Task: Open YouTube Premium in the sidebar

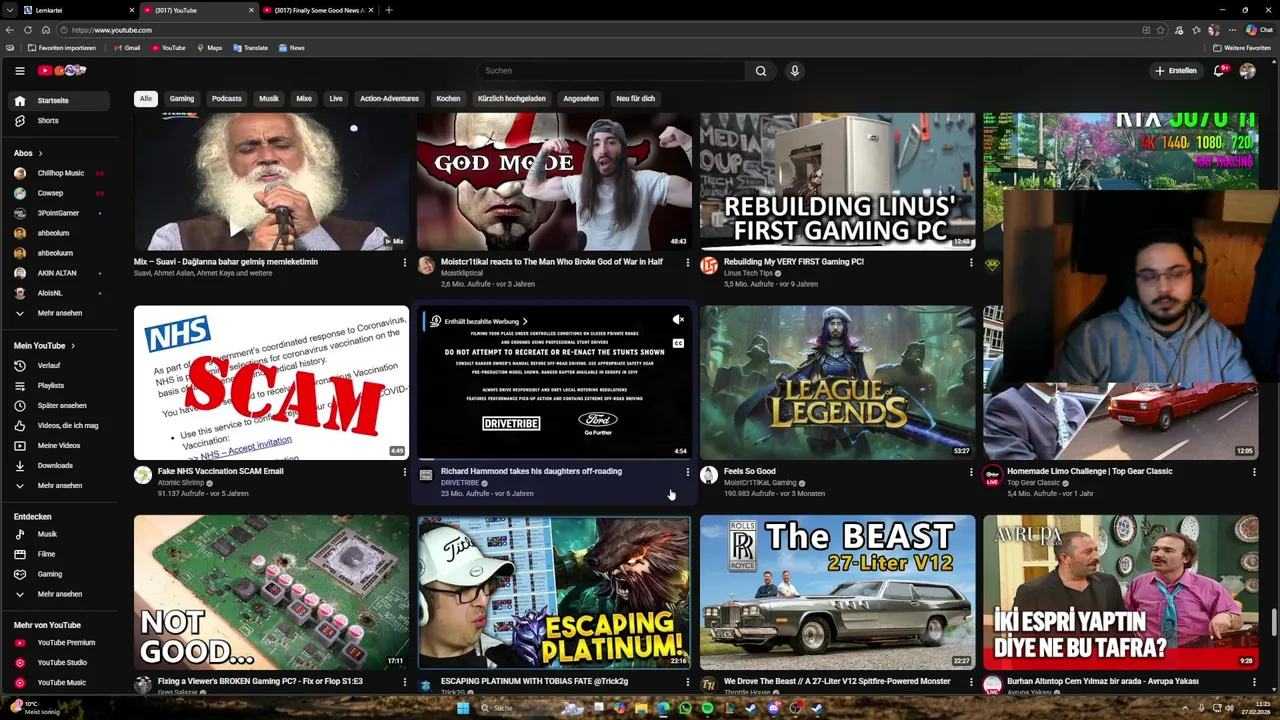Action: coord(60,643)
